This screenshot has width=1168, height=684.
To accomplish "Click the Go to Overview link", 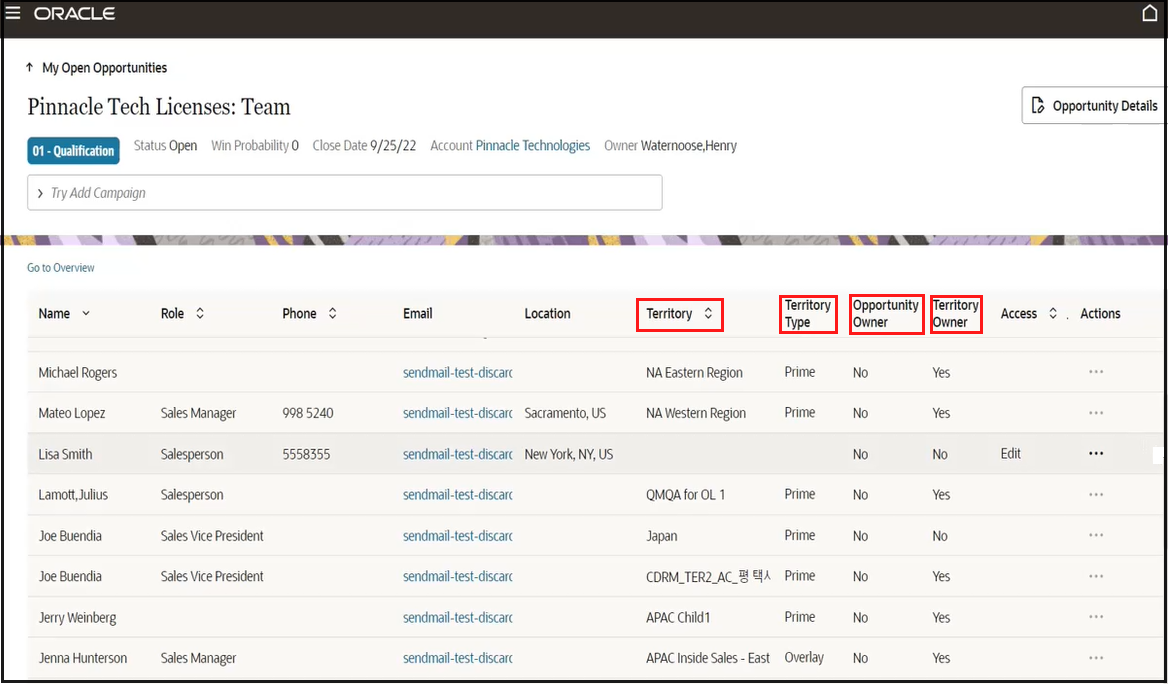I will pos(61,267).
